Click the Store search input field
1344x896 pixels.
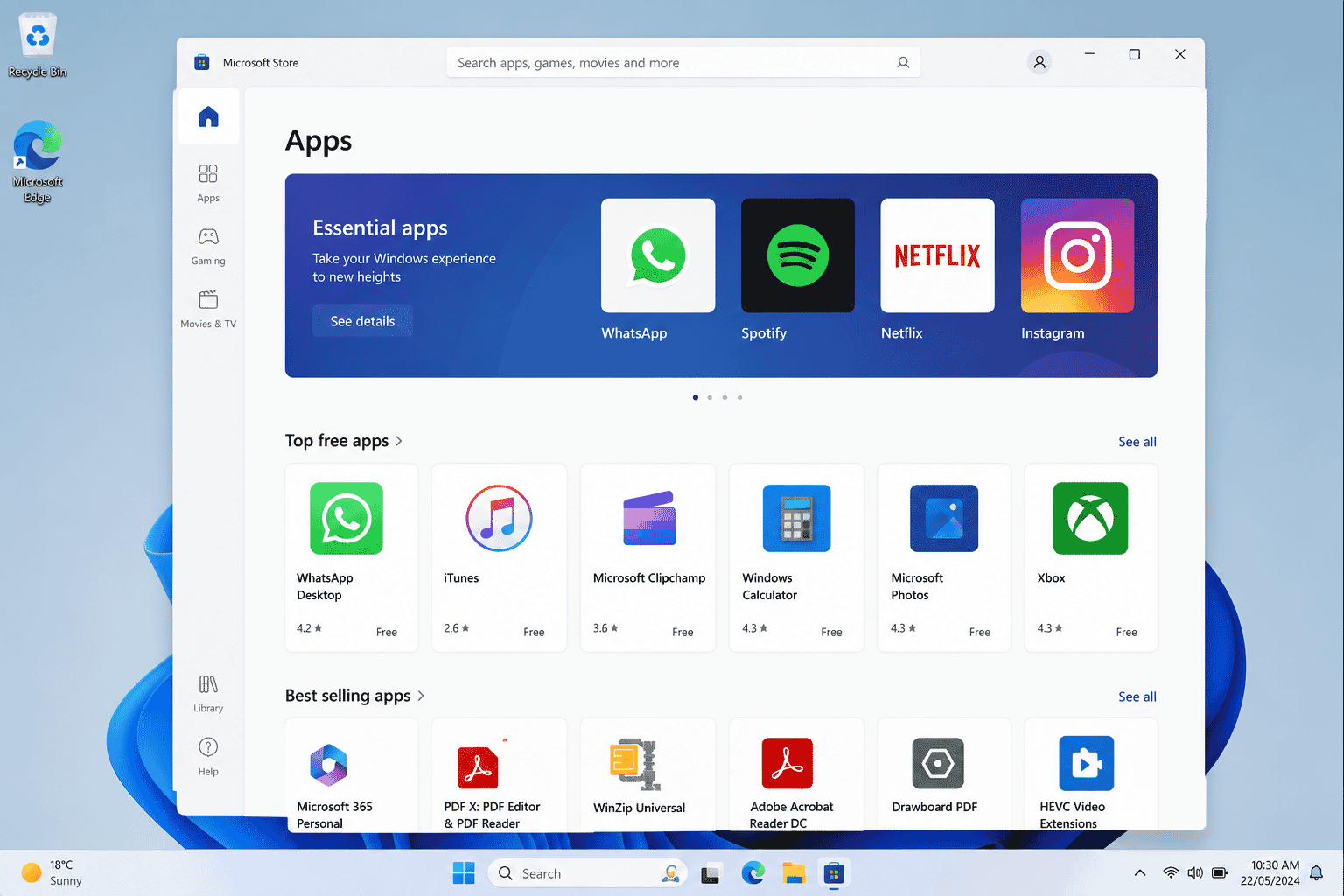coord(683,63)
